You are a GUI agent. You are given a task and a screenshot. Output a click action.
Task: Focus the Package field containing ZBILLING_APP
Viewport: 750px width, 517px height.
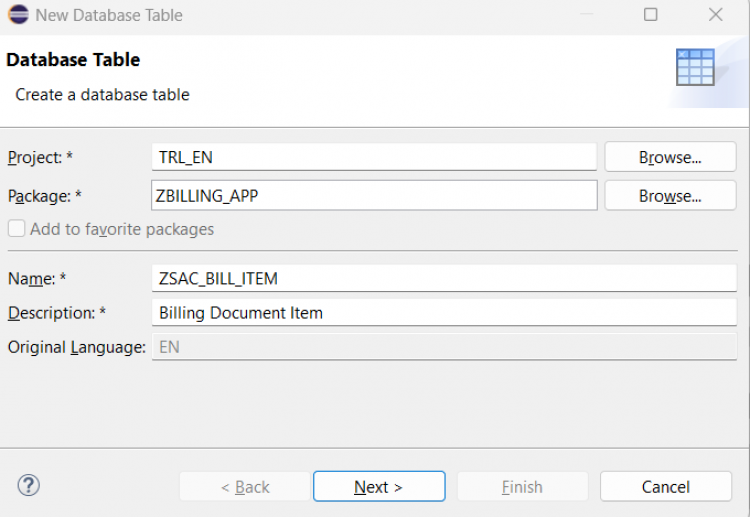pyautogui.click(x=374, y=196)
